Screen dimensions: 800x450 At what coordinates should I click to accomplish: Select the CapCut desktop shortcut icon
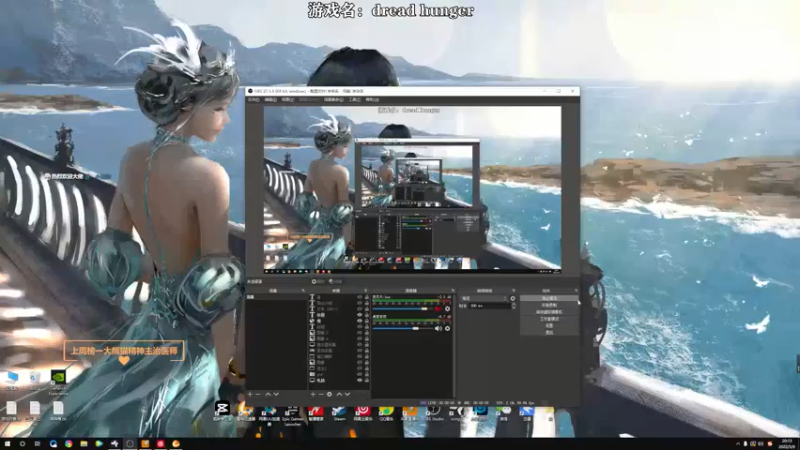coord(222,411)
